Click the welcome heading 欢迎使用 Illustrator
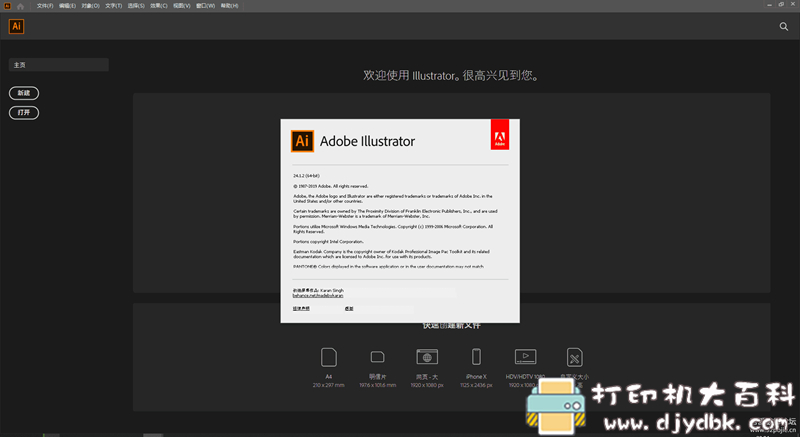800x437 pixels. 451,75
